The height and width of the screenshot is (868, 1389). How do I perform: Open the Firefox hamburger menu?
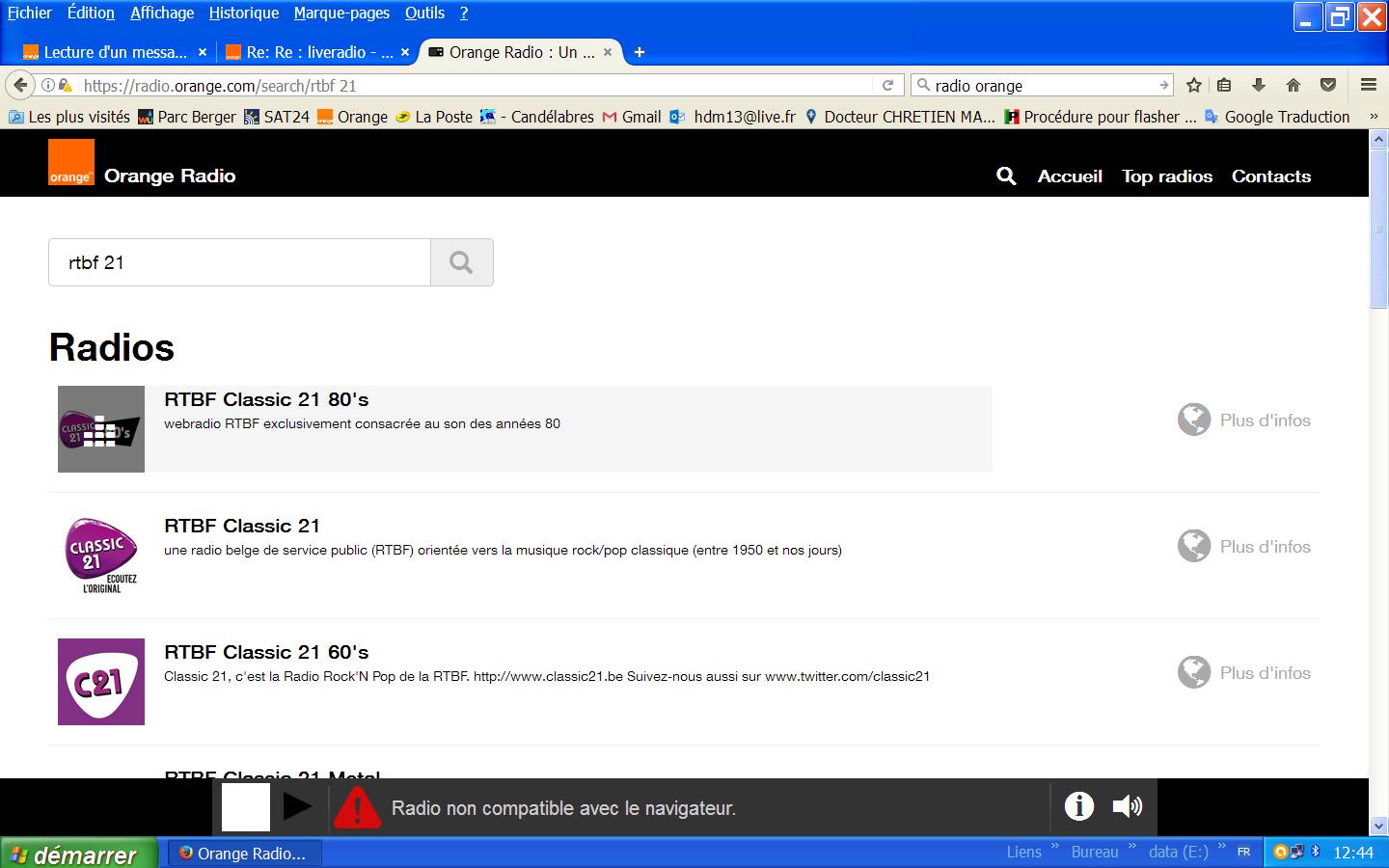[1368, 85]
